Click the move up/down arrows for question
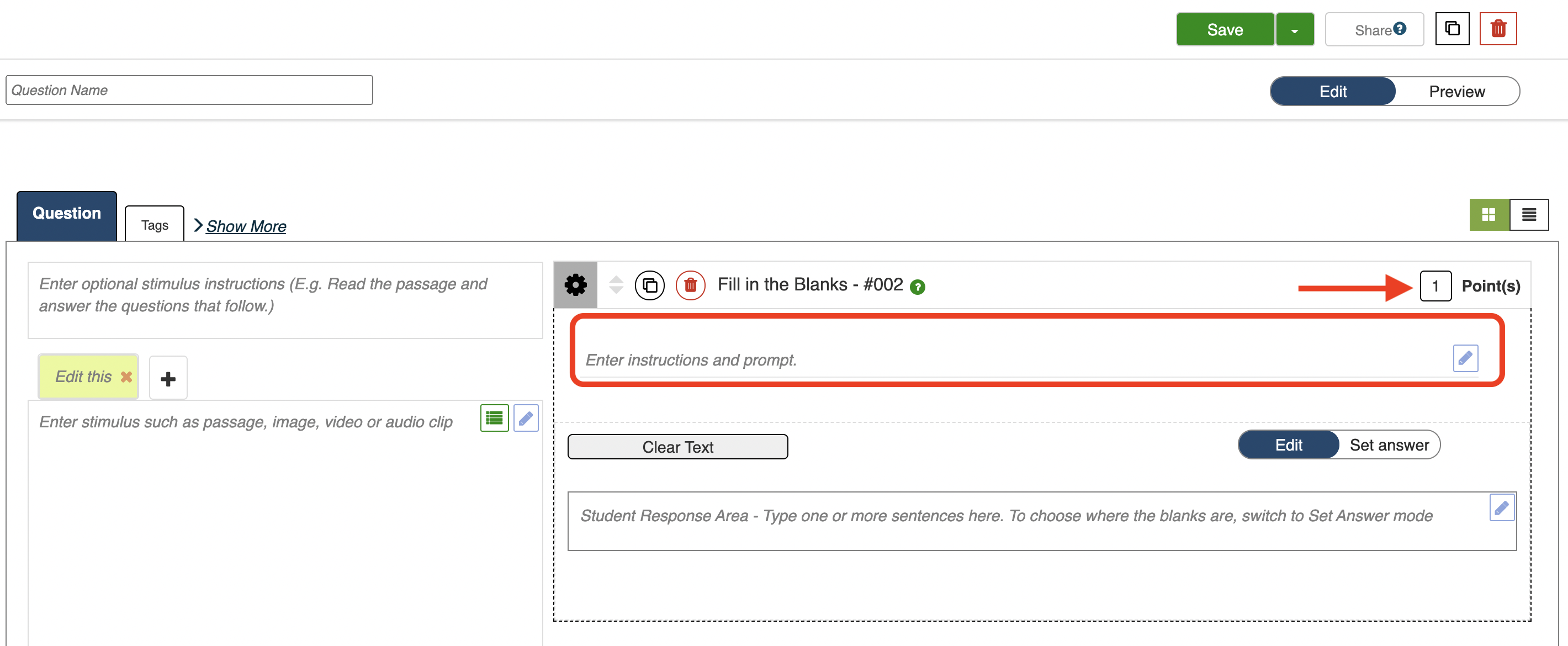This screenshot has height=646, width=1568. coord(616,284)
